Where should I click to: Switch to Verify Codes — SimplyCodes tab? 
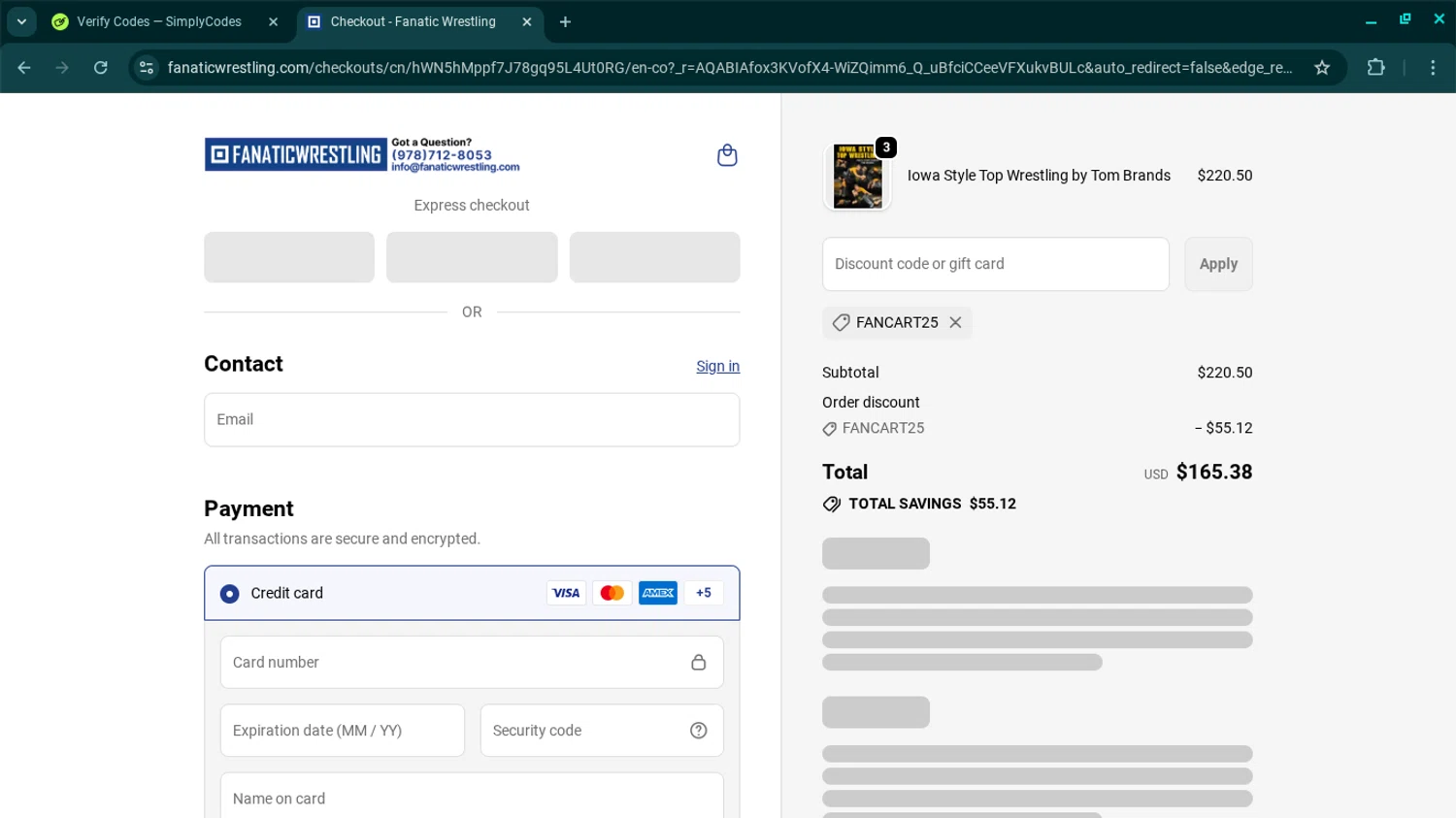[x=159, y=21]
